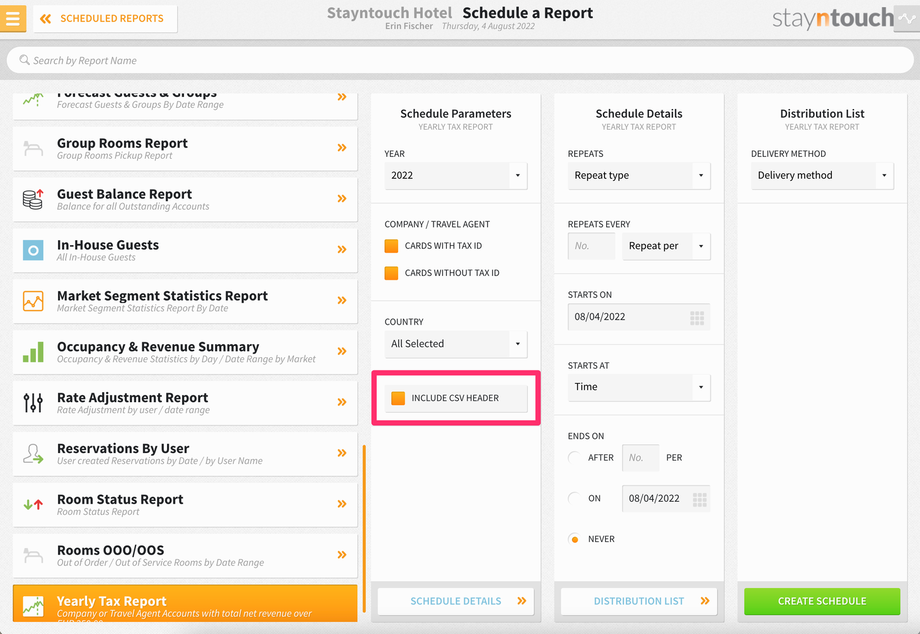Click chevrons on Group Rooms Report row

342,148
